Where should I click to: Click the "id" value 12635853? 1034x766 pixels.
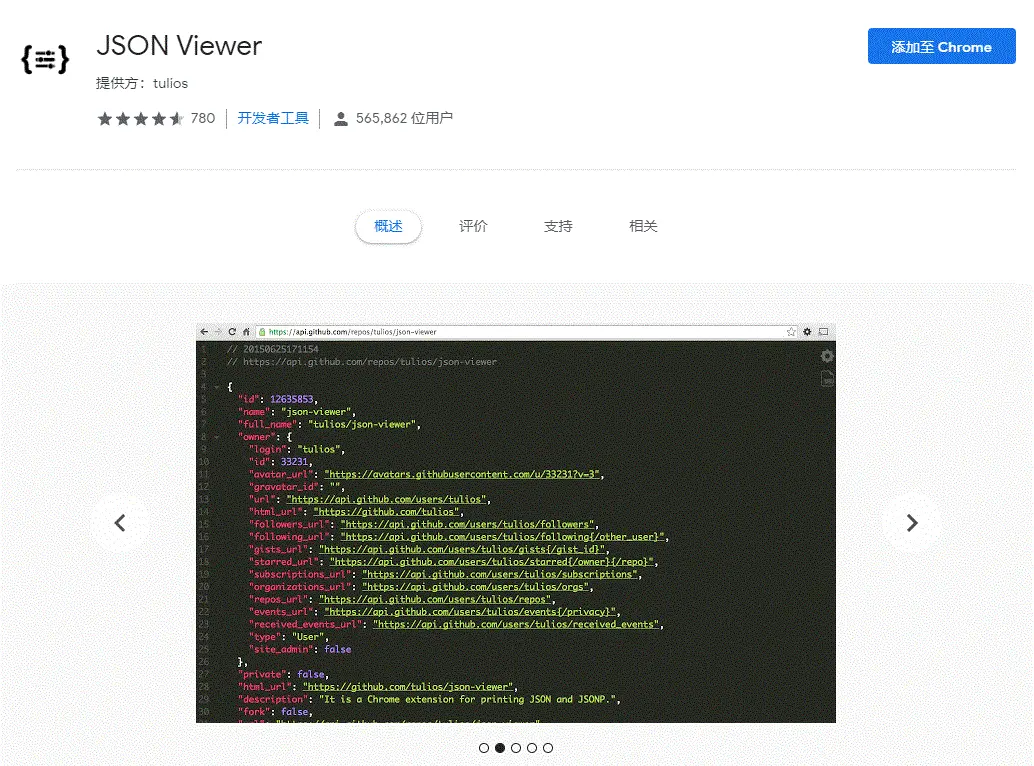coord(291,399)
